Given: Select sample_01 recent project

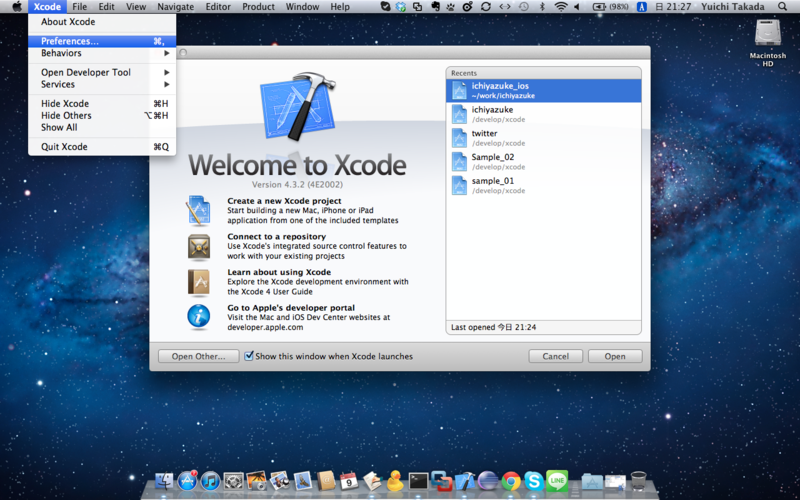Looking at the screenshot, I should 543,185.
